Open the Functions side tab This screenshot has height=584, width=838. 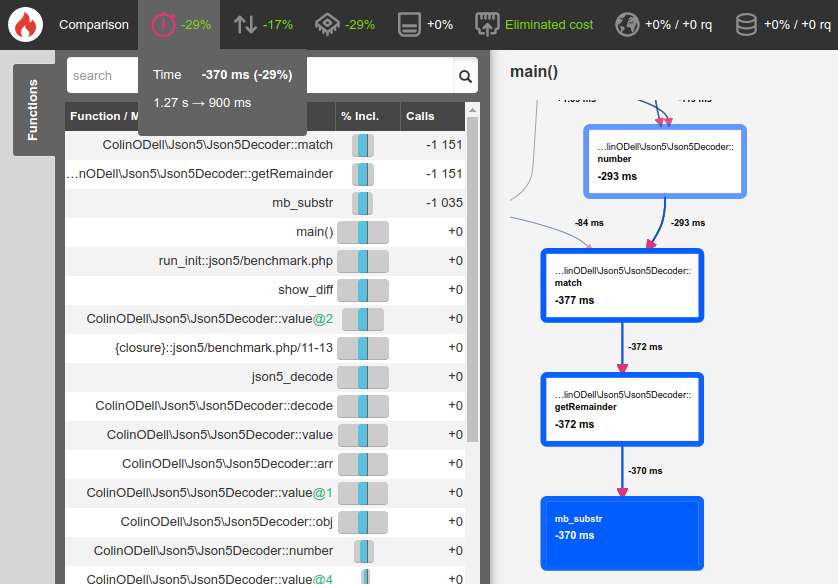pos(33,110)
